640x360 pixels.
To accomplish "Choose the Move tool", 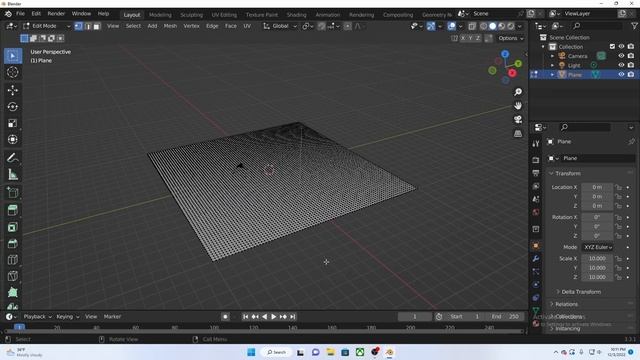I will click(x=13, y=90).
